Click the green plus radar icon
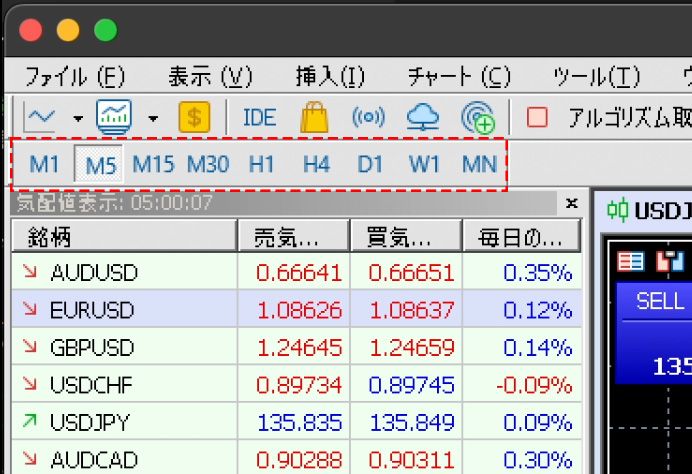The image size is (692, 474). [x=478, y=118]
